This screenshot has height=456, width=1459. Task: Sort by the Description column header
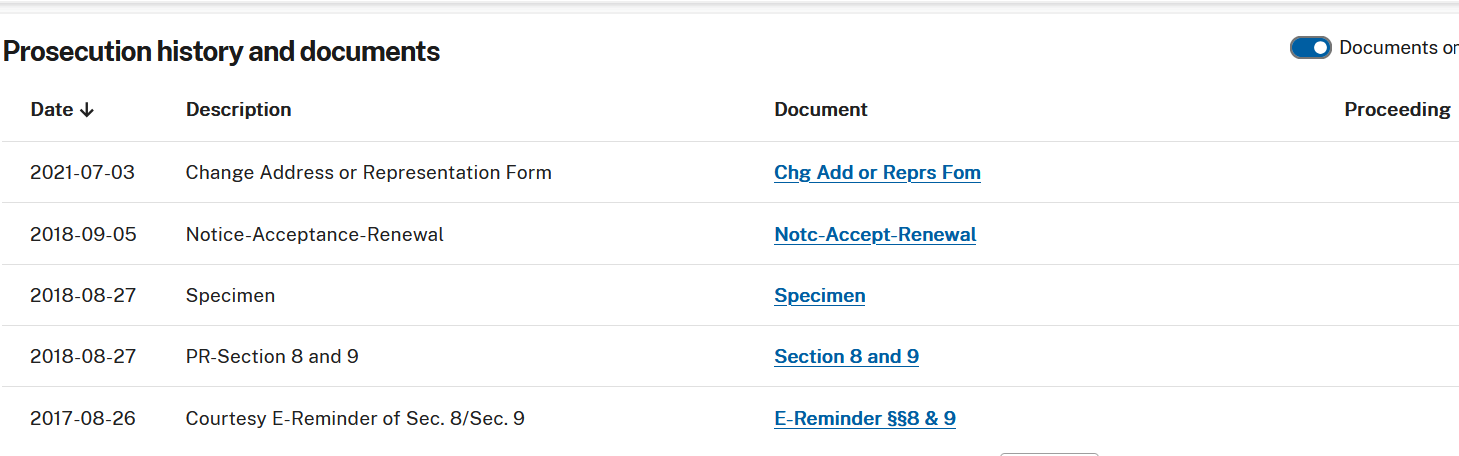click(x=238, y=110)
